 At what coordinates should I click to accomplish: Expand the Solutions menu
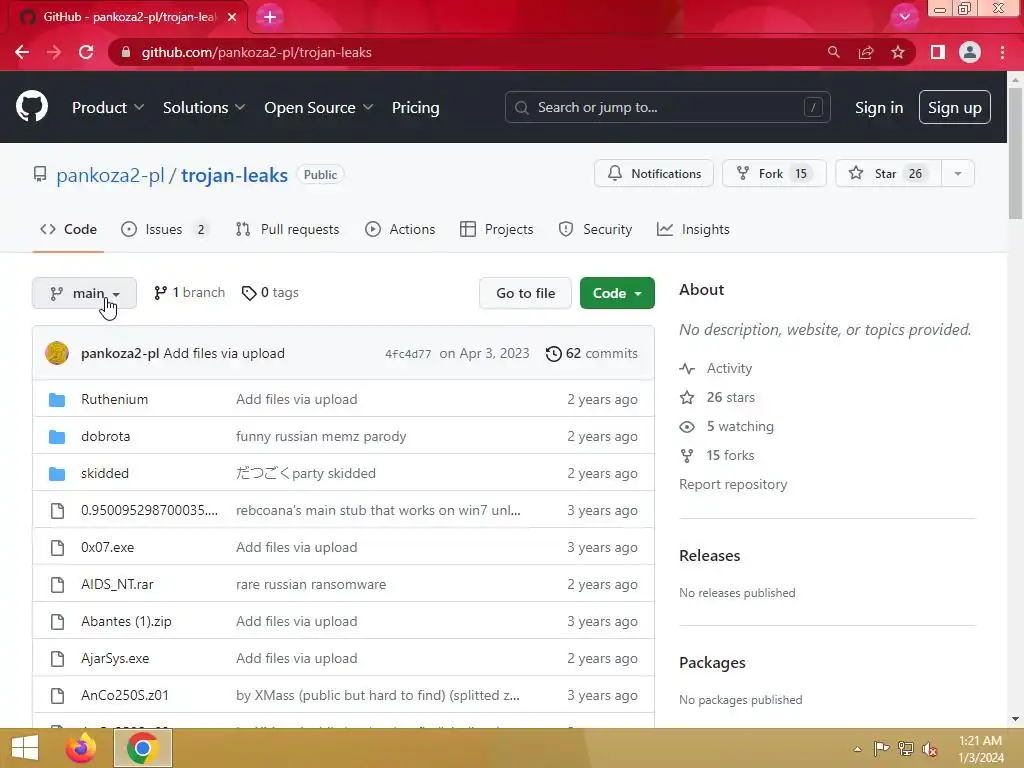204,108
